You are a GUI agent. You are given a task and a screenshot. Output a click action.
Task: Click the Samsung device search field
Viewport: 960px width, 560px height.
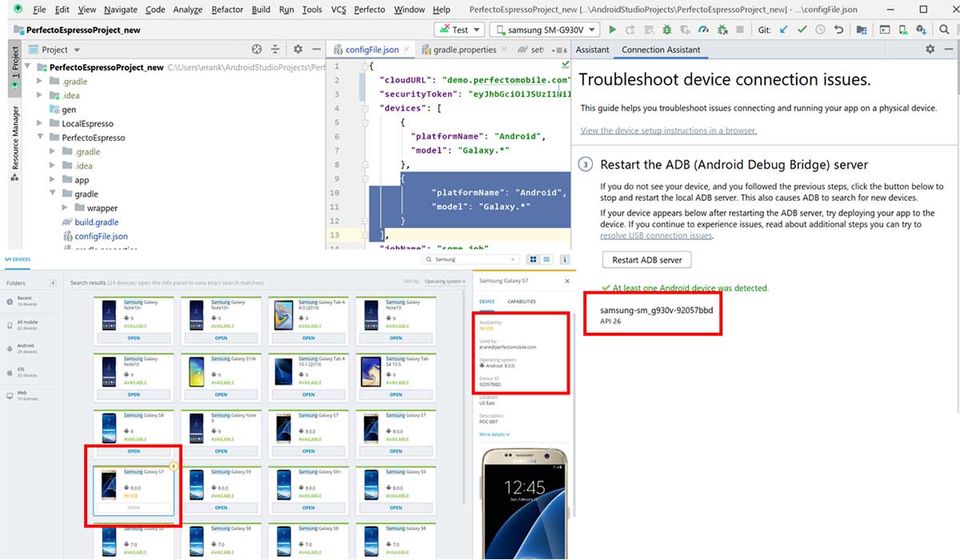click(x=472, y=259)
